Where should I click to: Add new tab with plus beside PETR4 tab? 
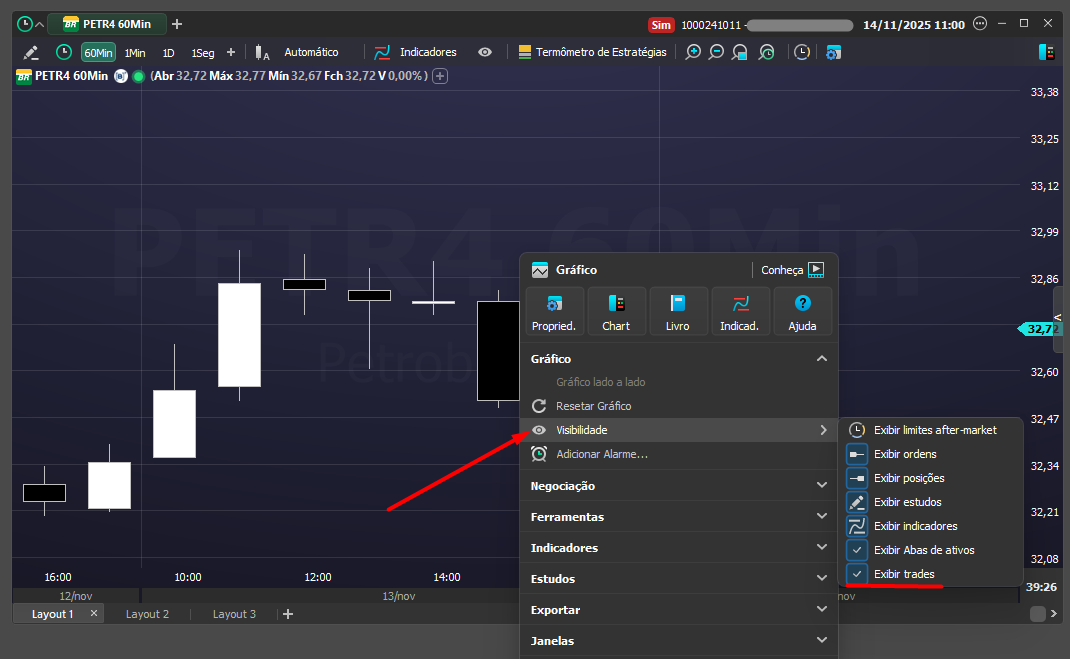point(177,25)
